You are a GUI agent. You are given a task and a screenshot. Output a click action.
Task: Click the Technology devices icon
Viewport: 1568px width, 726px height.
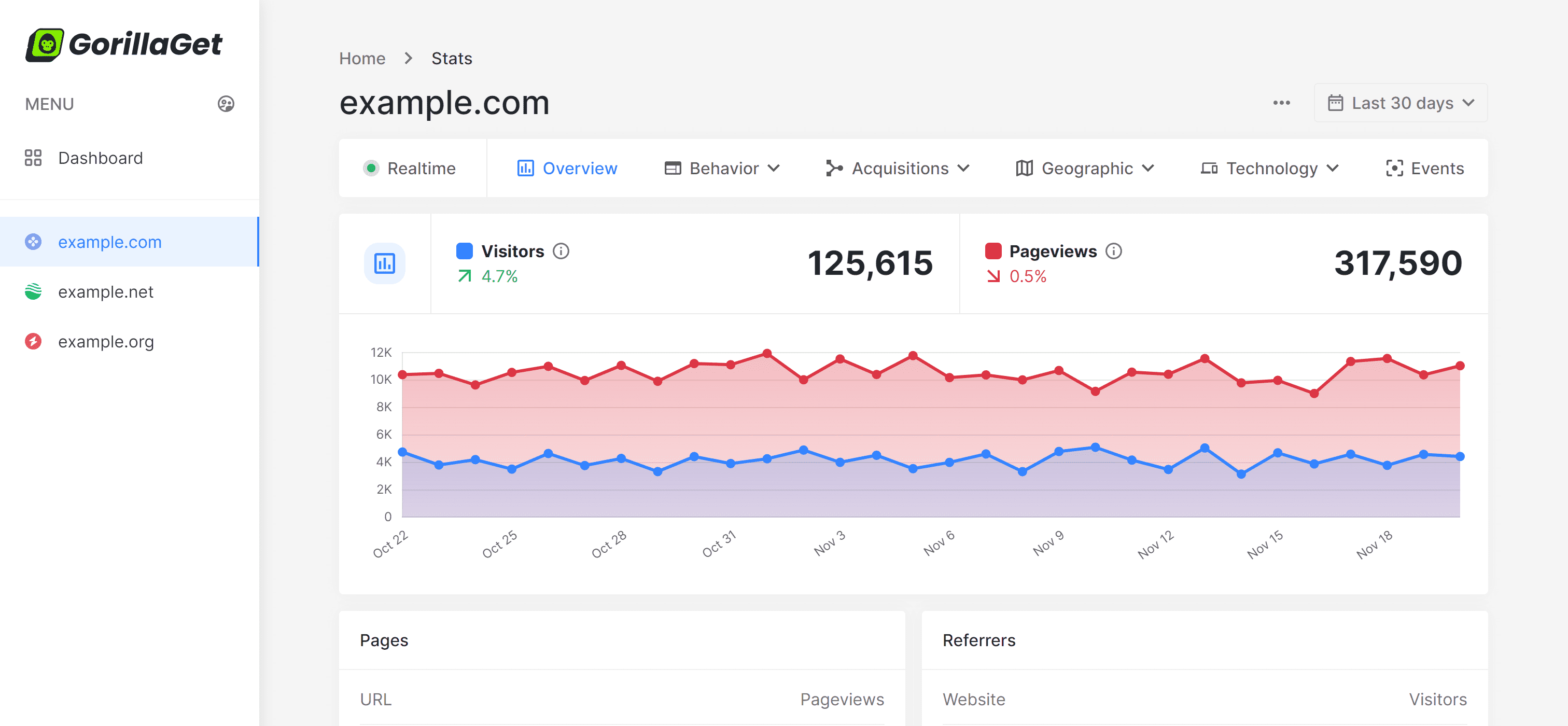(1209, 168)
